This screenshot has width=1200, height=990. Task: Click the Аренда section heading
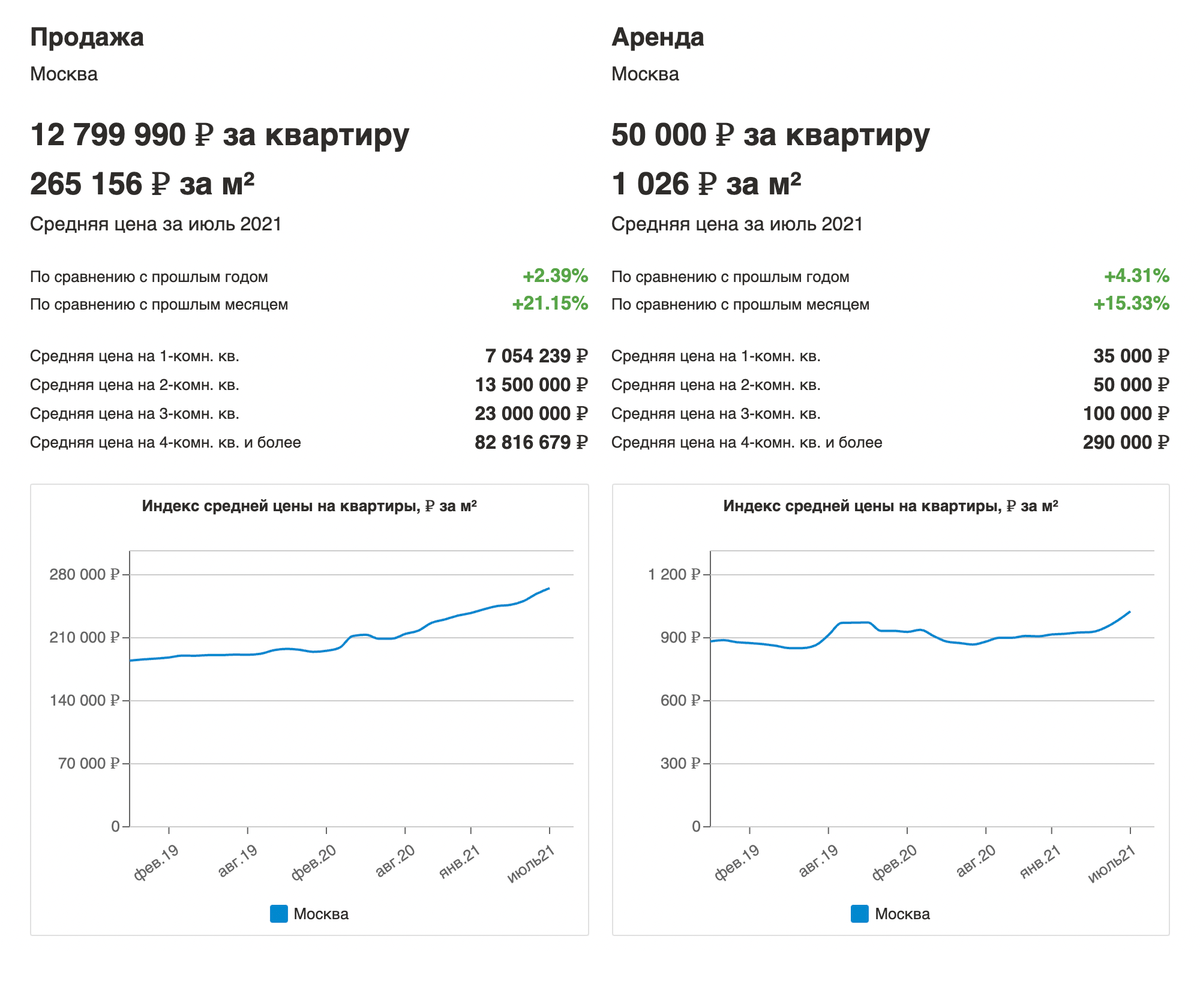(657, 38)
